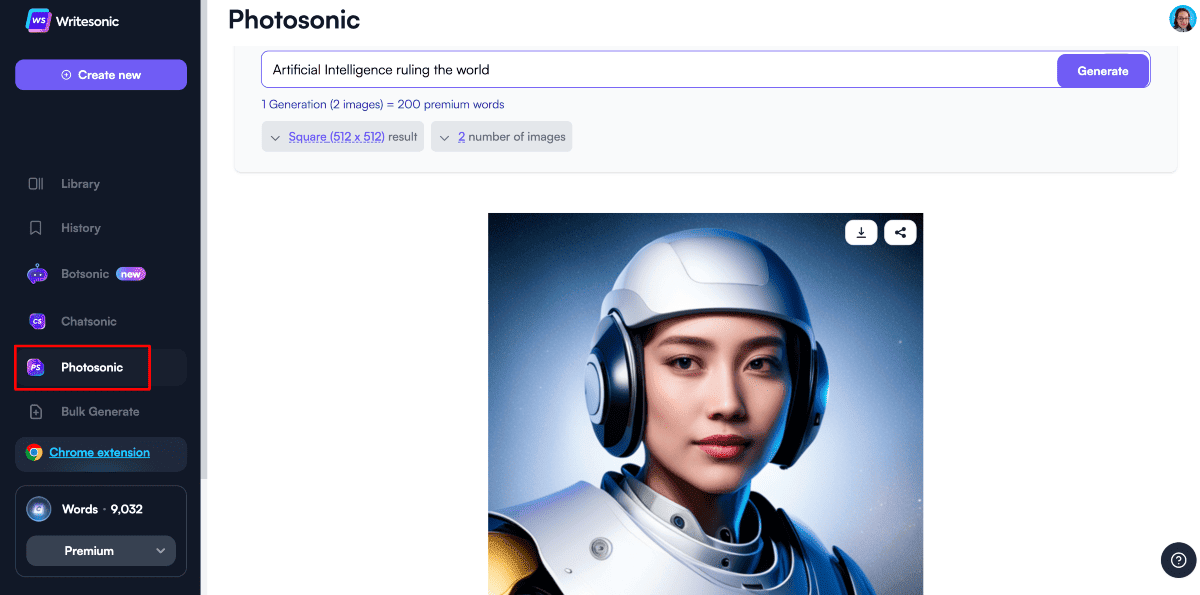Open the Chrome extension link

pyautogui.click(x=99, y=453)
